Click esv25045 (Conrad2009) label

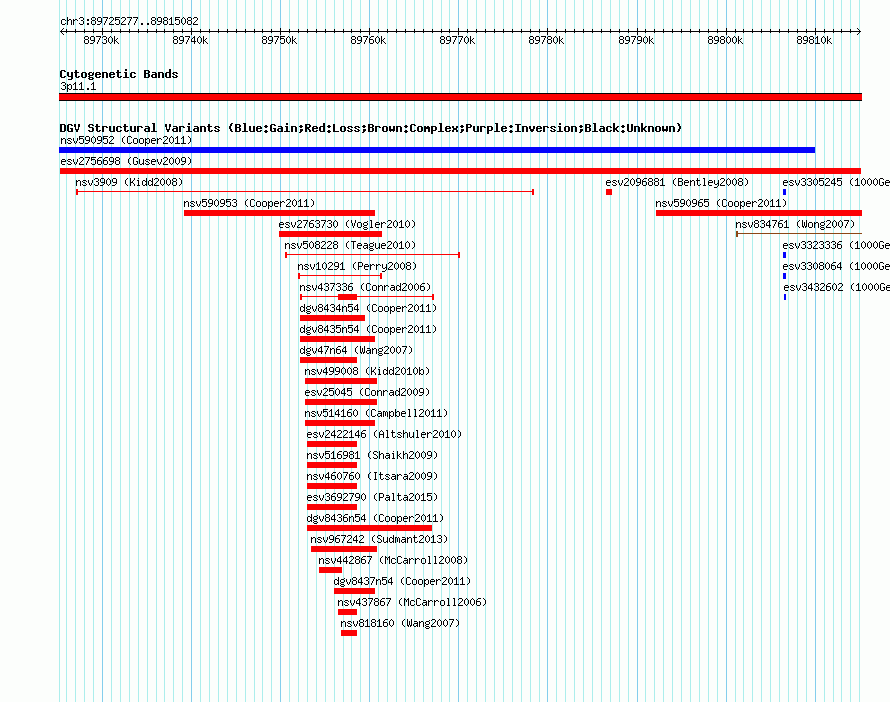[367, 392]
